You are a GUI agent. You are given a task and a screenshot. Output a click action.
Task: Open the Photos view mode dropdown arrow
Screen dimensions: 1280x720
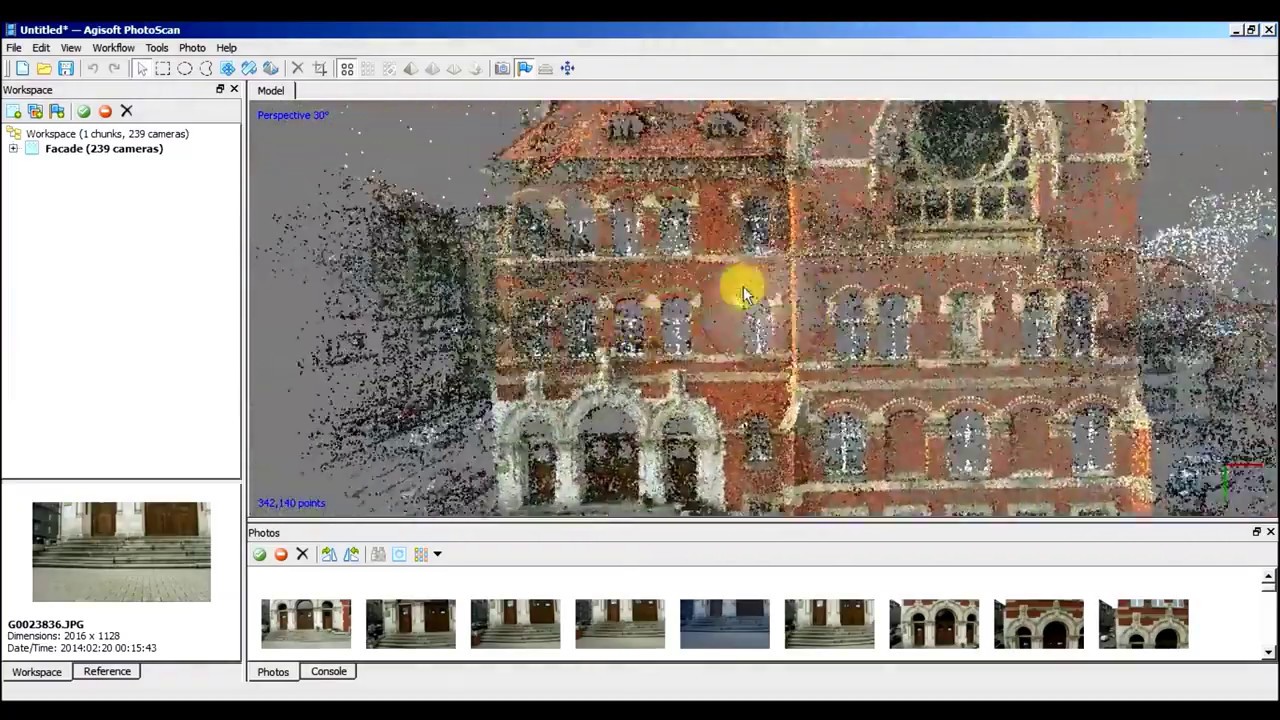click(x=437, y=554)
